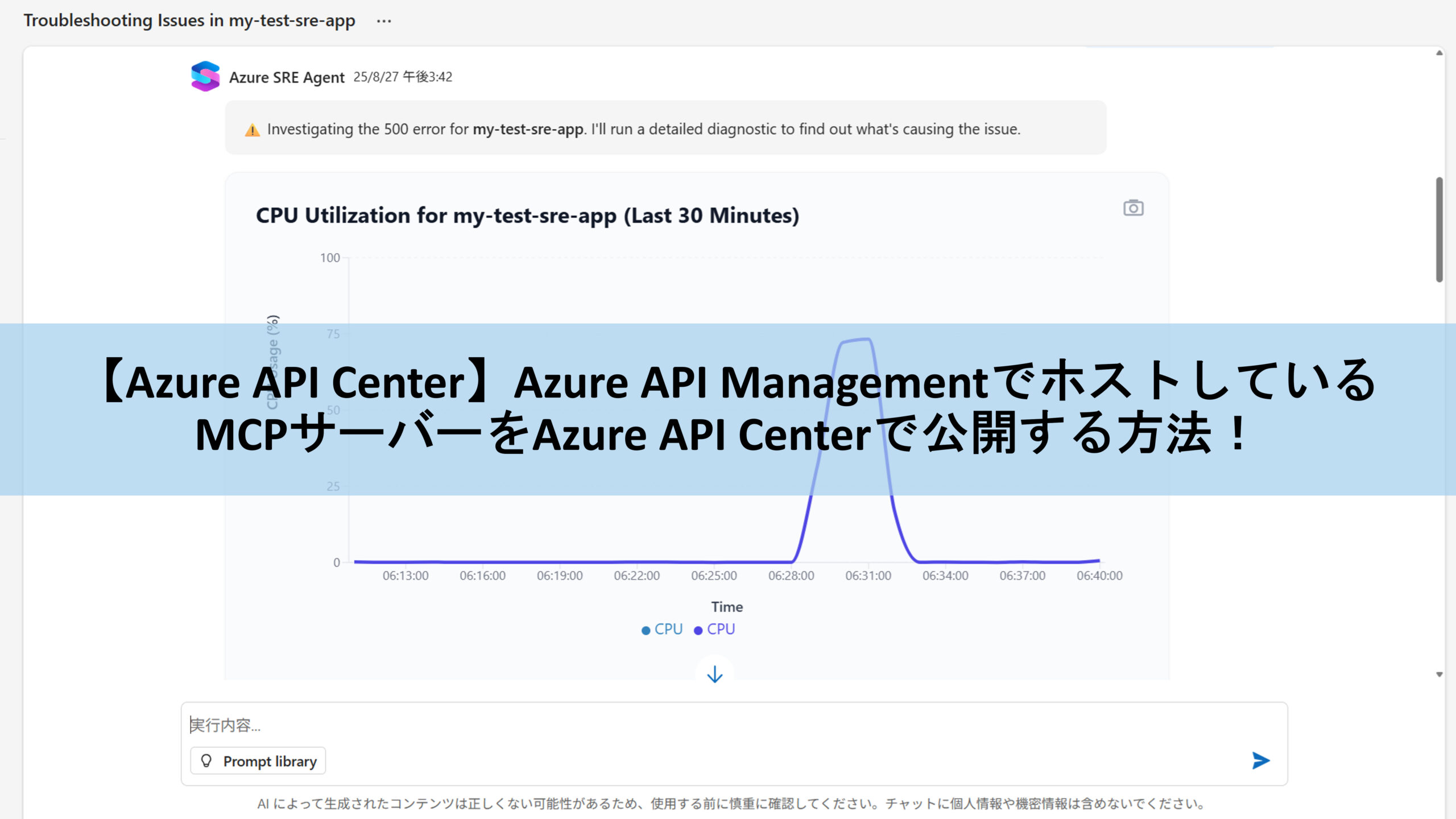Image resolution: width=1456 pixels, height=819 pixels.
Task: Click the '06:37:00' x-axis label
Action: (x=1023, y=576)
